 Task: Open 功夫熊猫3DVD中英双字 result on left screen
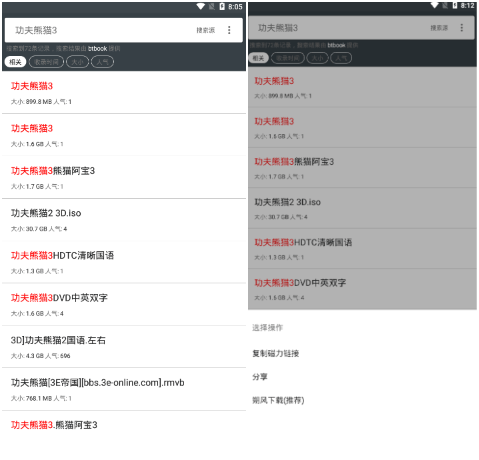point(124,304)
